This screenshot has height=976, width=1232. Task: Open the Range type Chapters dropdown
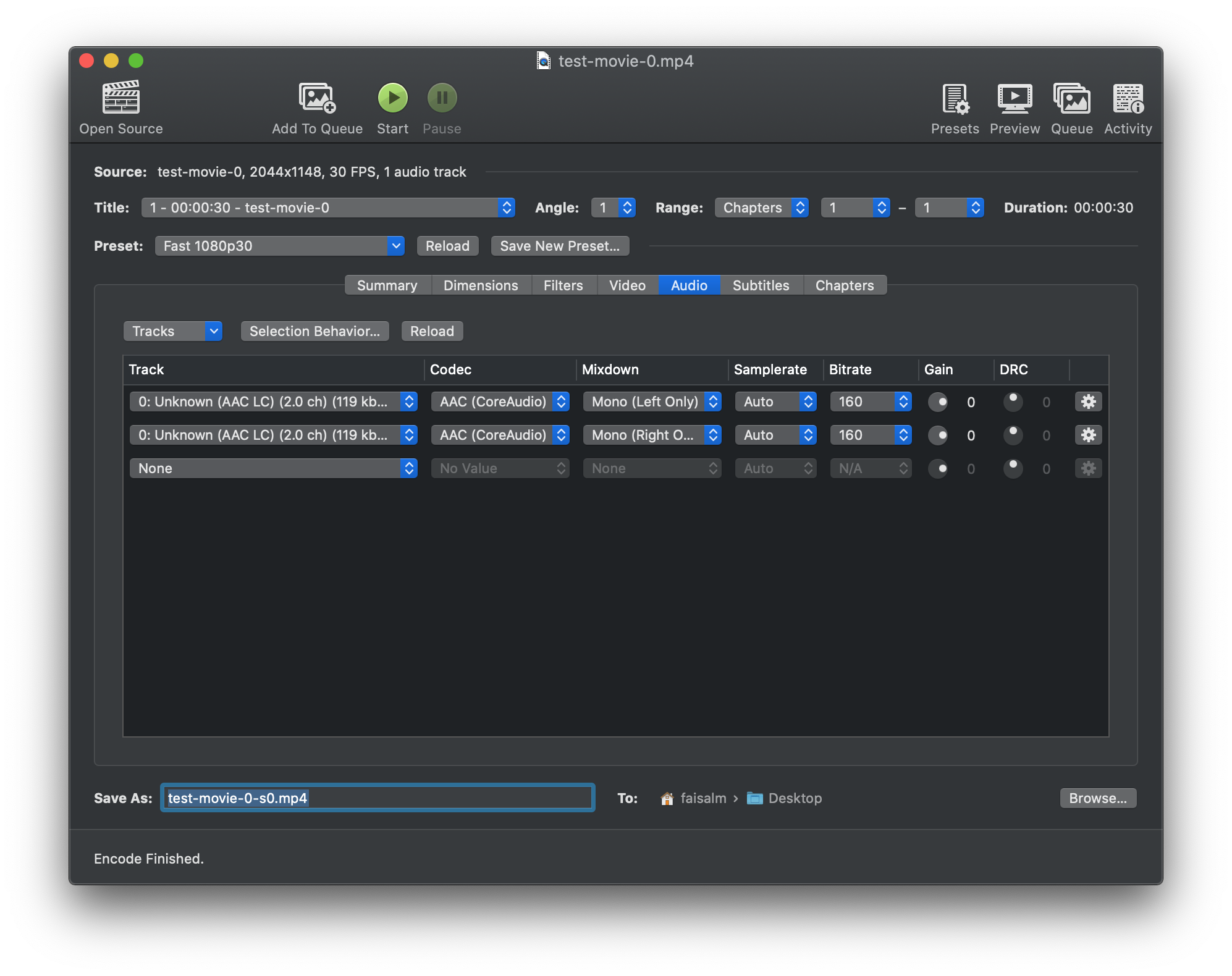(761, 208)
